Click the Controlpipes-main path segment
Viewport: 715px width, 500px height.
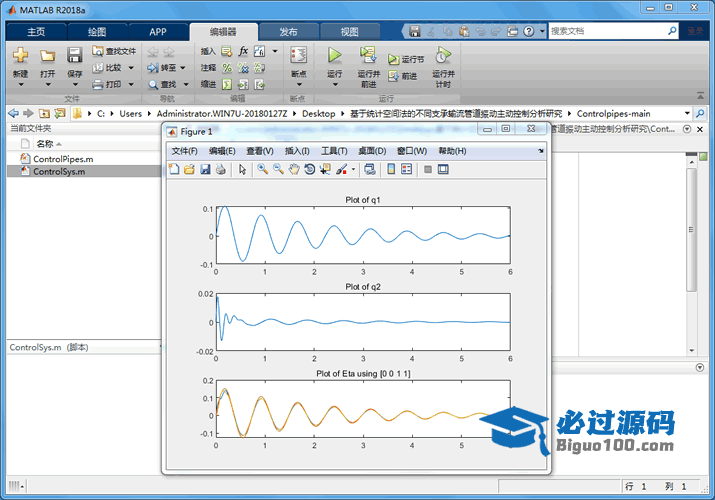[x=613, y=113]
